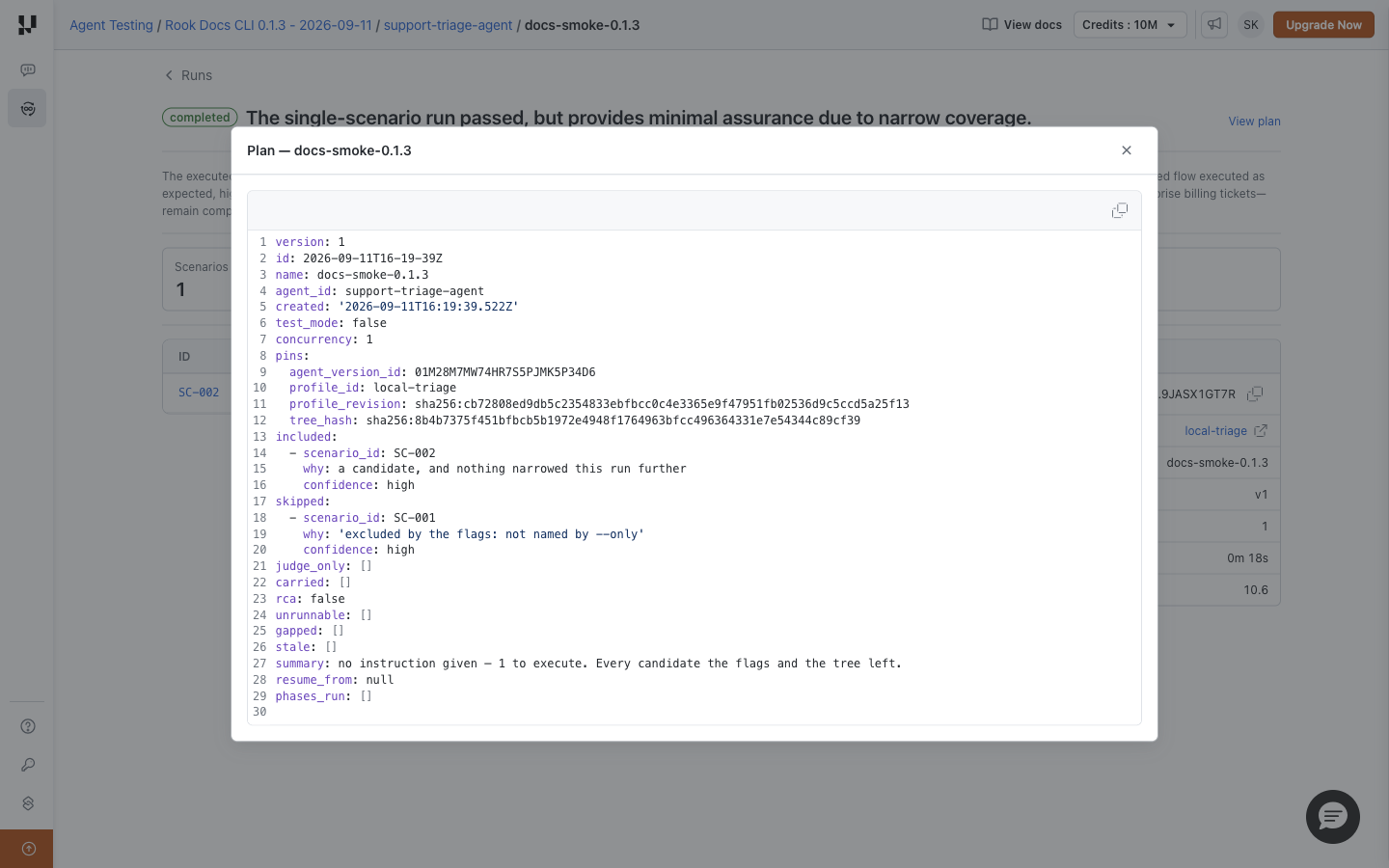Open the SK user avatar
Image resolution: width=1389 pixels, height=868 pixels.
[x=1251, y=25]
